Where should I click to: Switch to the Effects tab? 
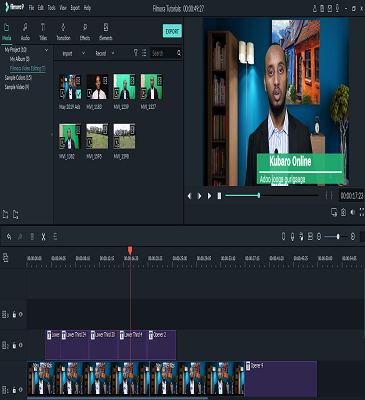[x=85, y=32]
